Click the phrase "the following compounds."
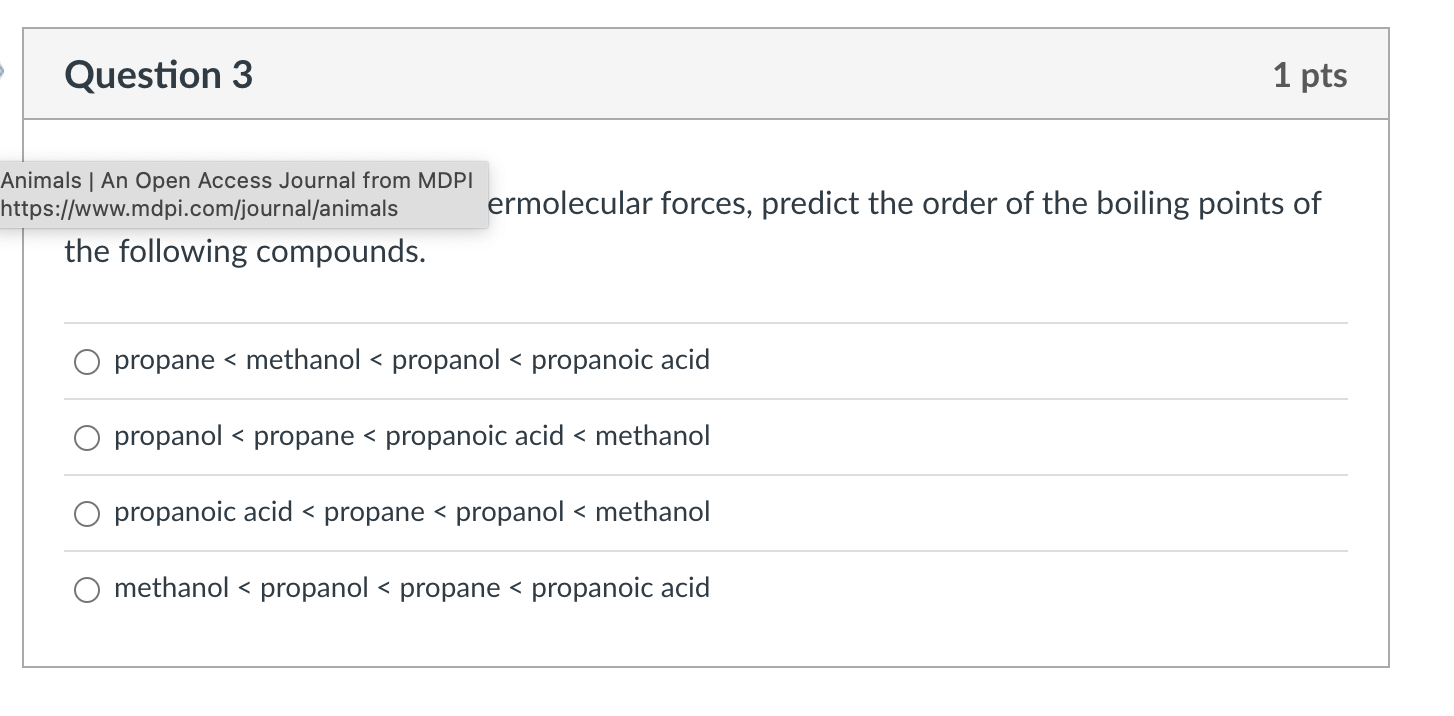The height and width of the screenshot is (716, 1454). (245, 251)
